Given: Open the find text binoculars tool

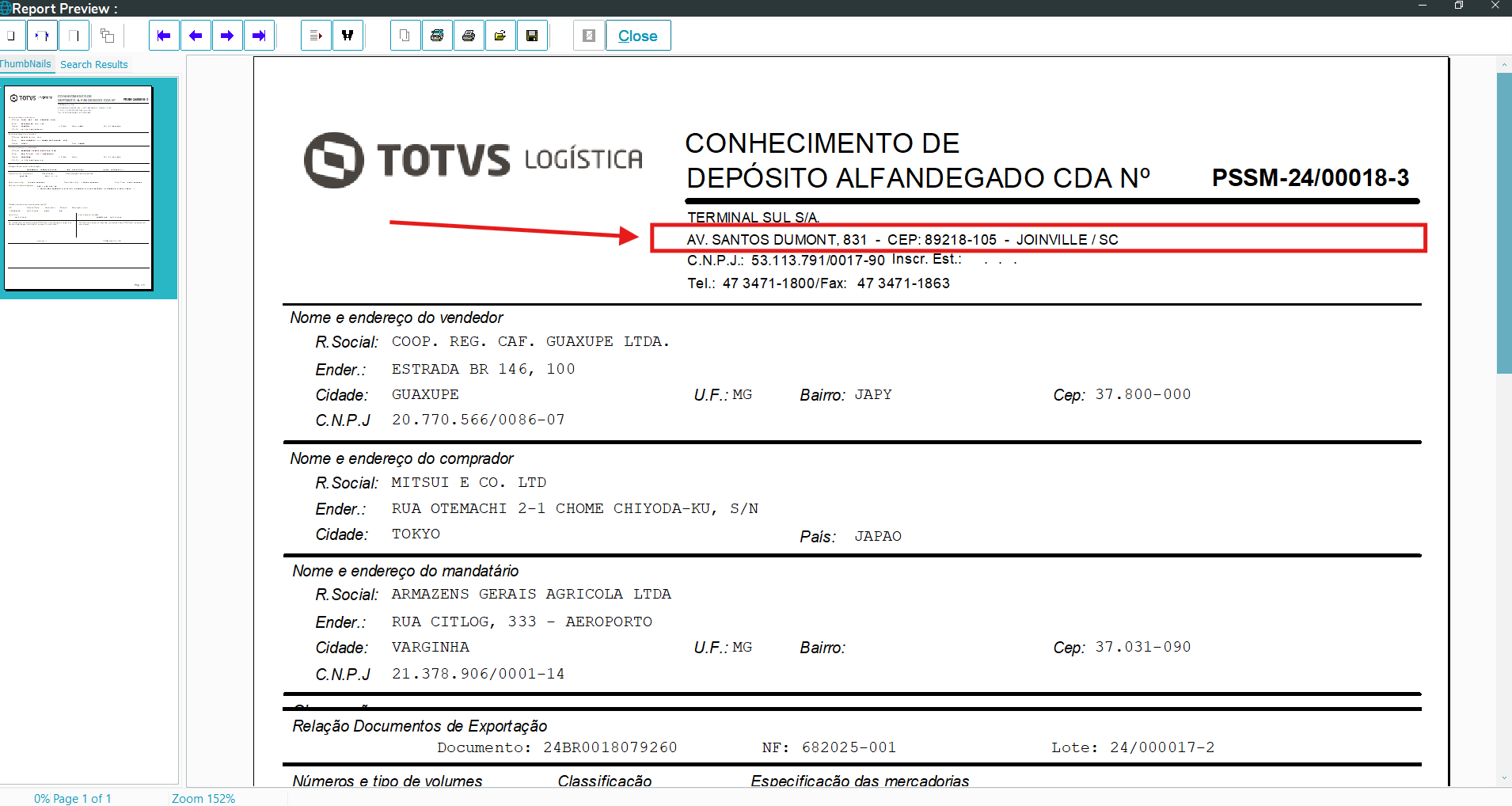Looking at the screenshot, I should 348,36.
